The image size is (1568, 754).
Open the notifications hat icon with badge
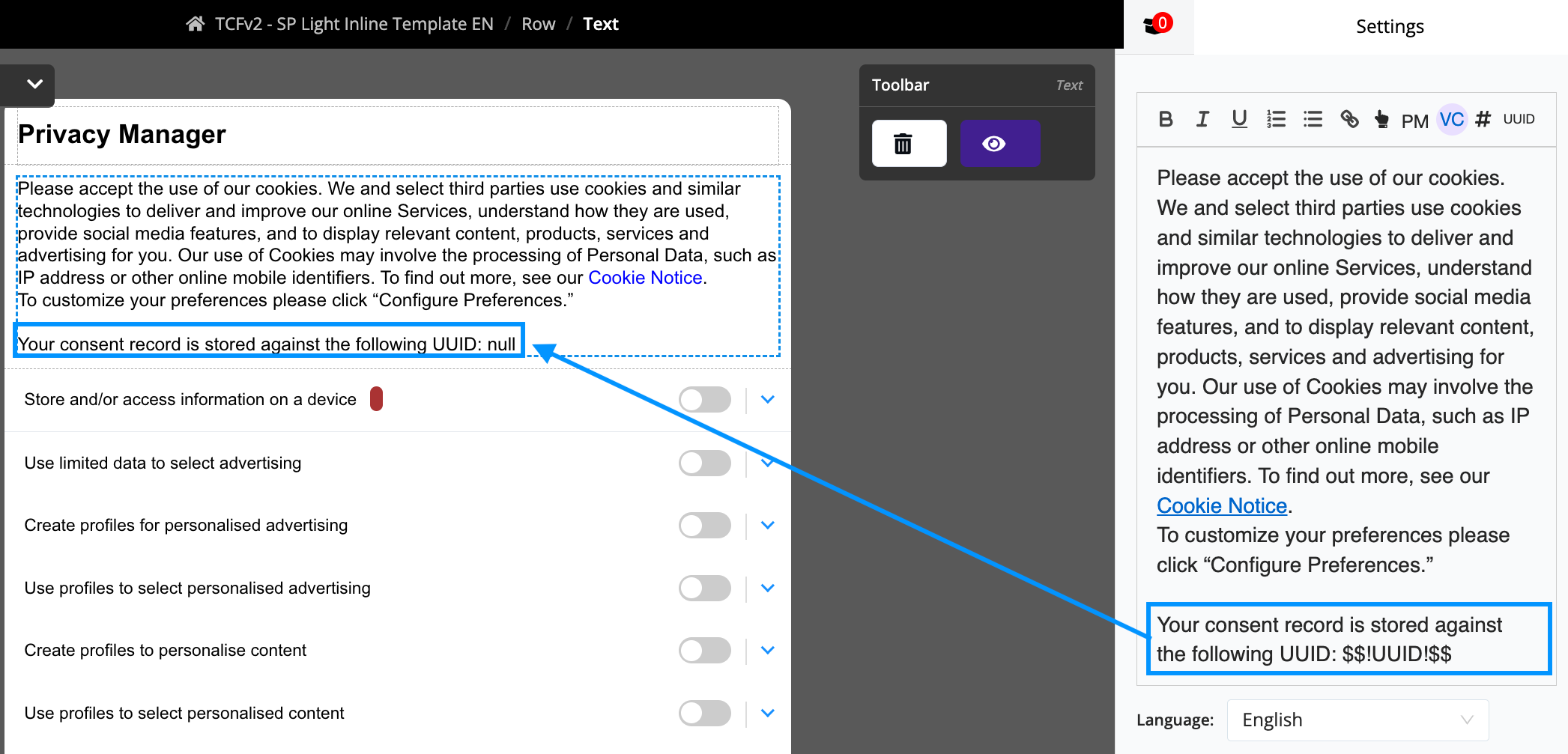[x=1157, y=25]
